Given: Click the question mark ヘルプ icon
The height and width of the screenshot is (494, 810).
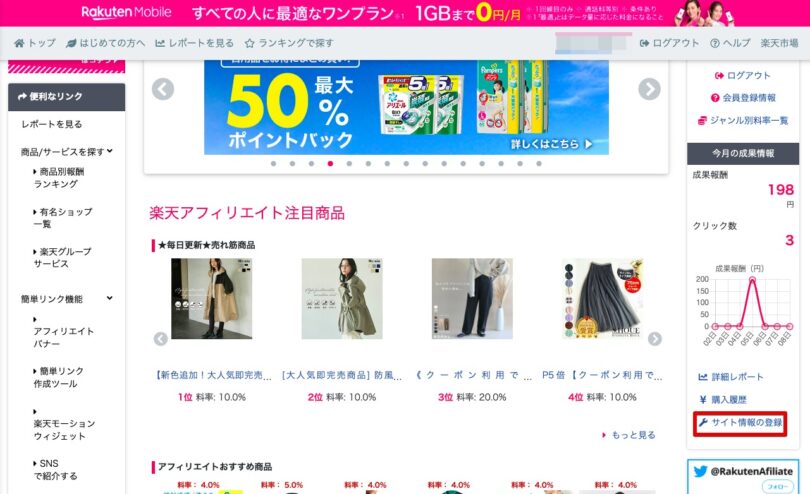Looking at the screenshot, I should tap(715, 43).
